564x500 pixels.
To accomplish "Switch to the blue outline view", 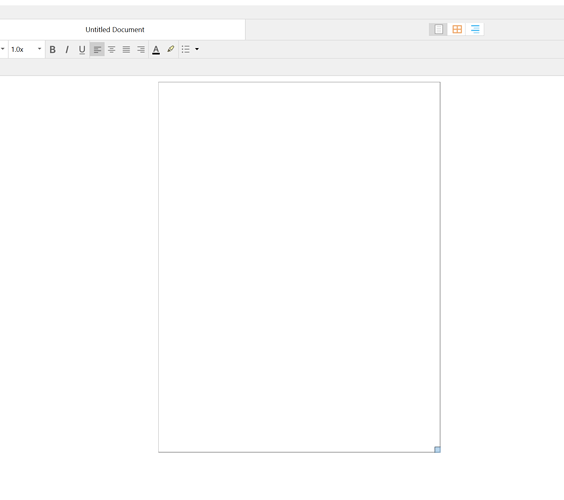I will (475, 29).
